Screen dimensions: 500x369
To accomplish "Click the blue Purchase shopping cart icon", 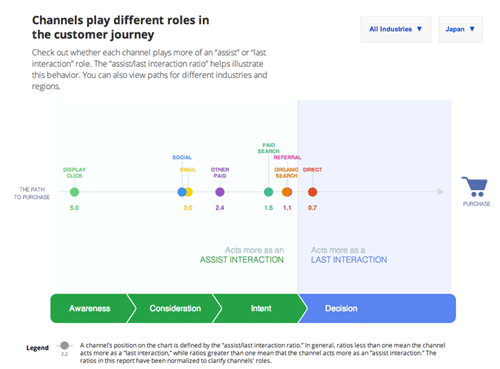I will [x=475, y=186].
